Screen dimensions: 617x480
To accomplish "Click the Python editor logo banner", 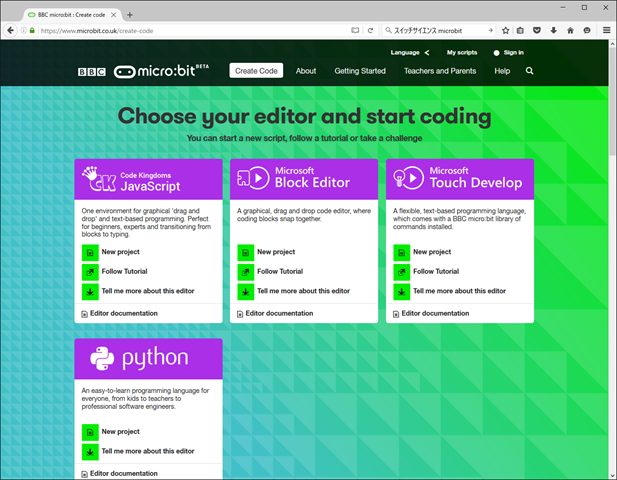I will tap(148, 359).
